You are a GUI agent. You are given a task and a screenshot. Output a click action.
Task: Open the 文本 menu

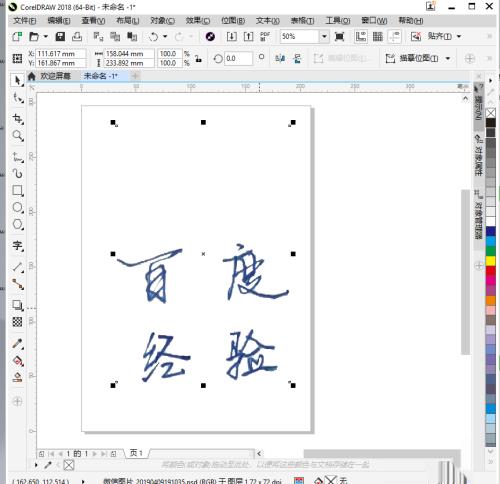(267, 21)
